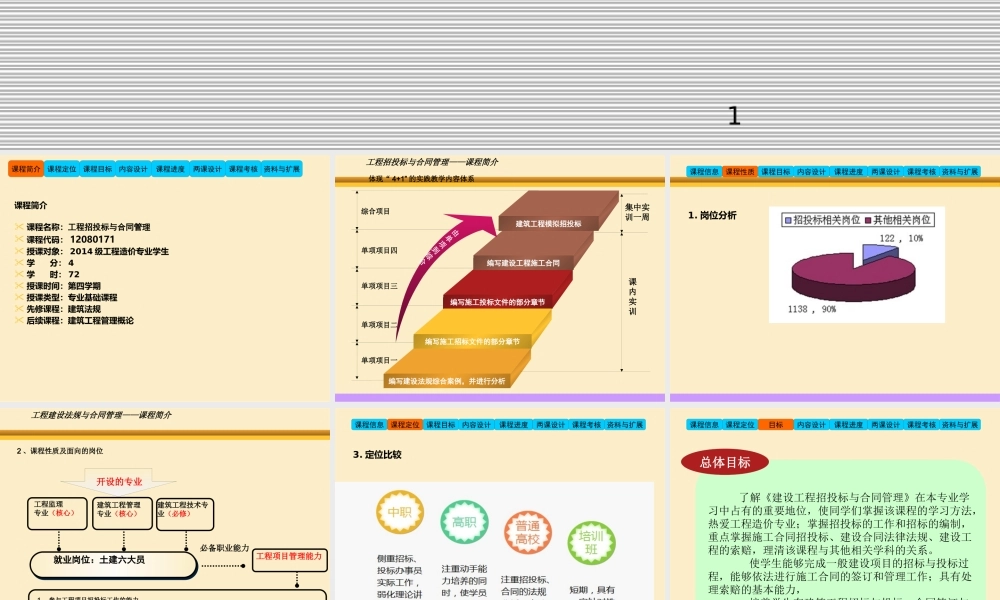Open 两课设计 tab on the 课程简介 slide
This screenshot has height=600, width=1000.
207,169
